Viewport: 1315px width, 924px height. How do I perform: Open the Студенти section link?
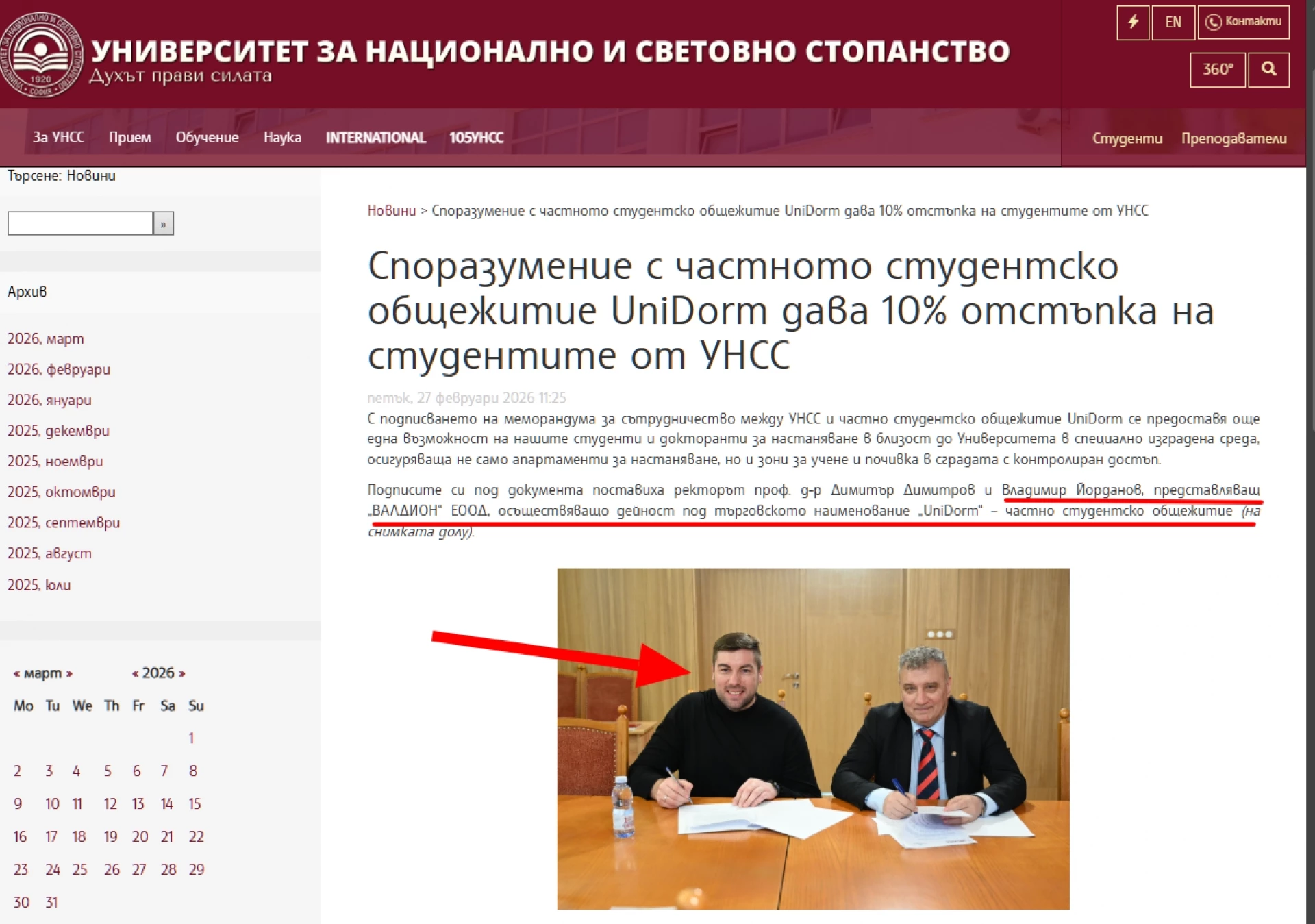(x=1127, y=138)
